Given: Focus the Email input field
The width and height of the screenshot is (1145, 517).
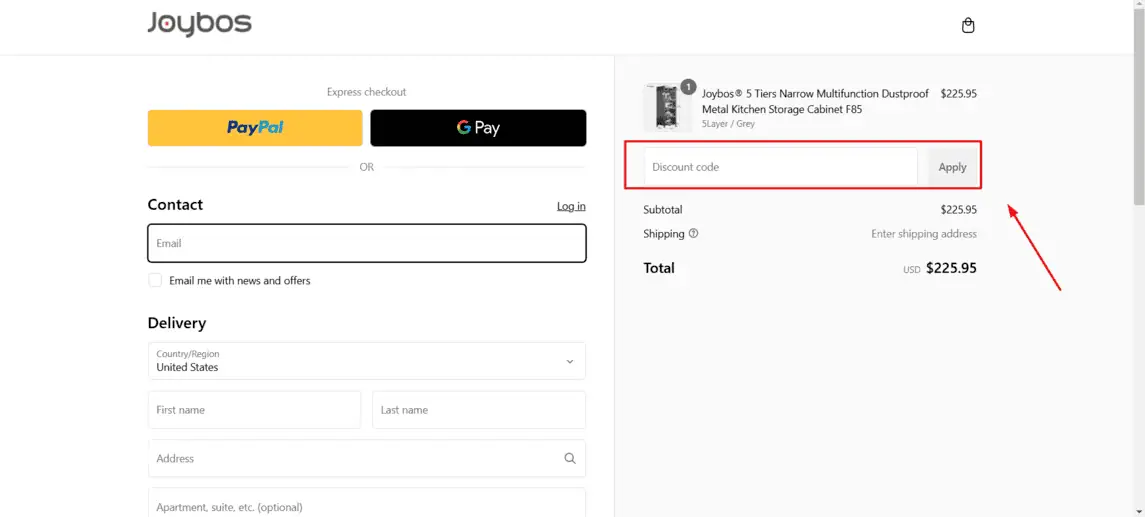Looking at the screenshot, I should point(367,243).
